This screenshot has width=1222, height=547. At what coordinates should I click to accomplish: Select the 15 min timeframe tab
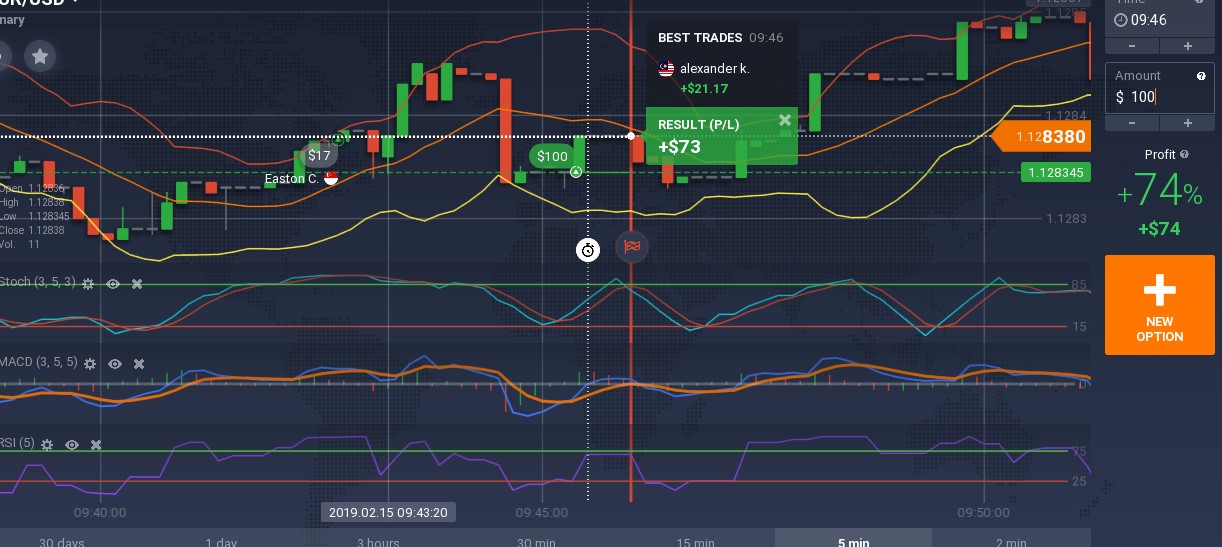click(695, 541)
